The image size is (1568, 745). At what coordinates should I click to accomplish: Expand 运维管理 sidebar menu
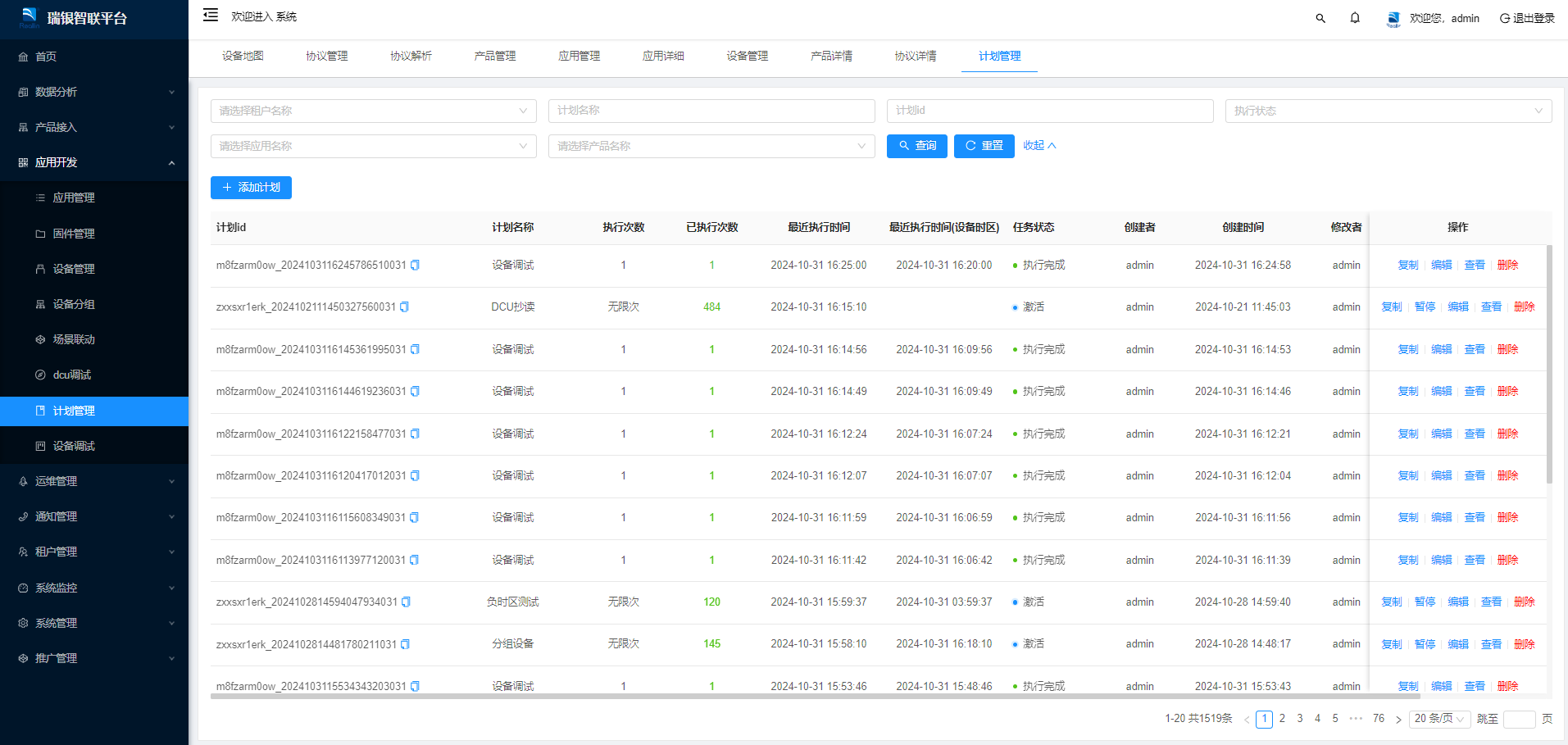coord(94,481)
